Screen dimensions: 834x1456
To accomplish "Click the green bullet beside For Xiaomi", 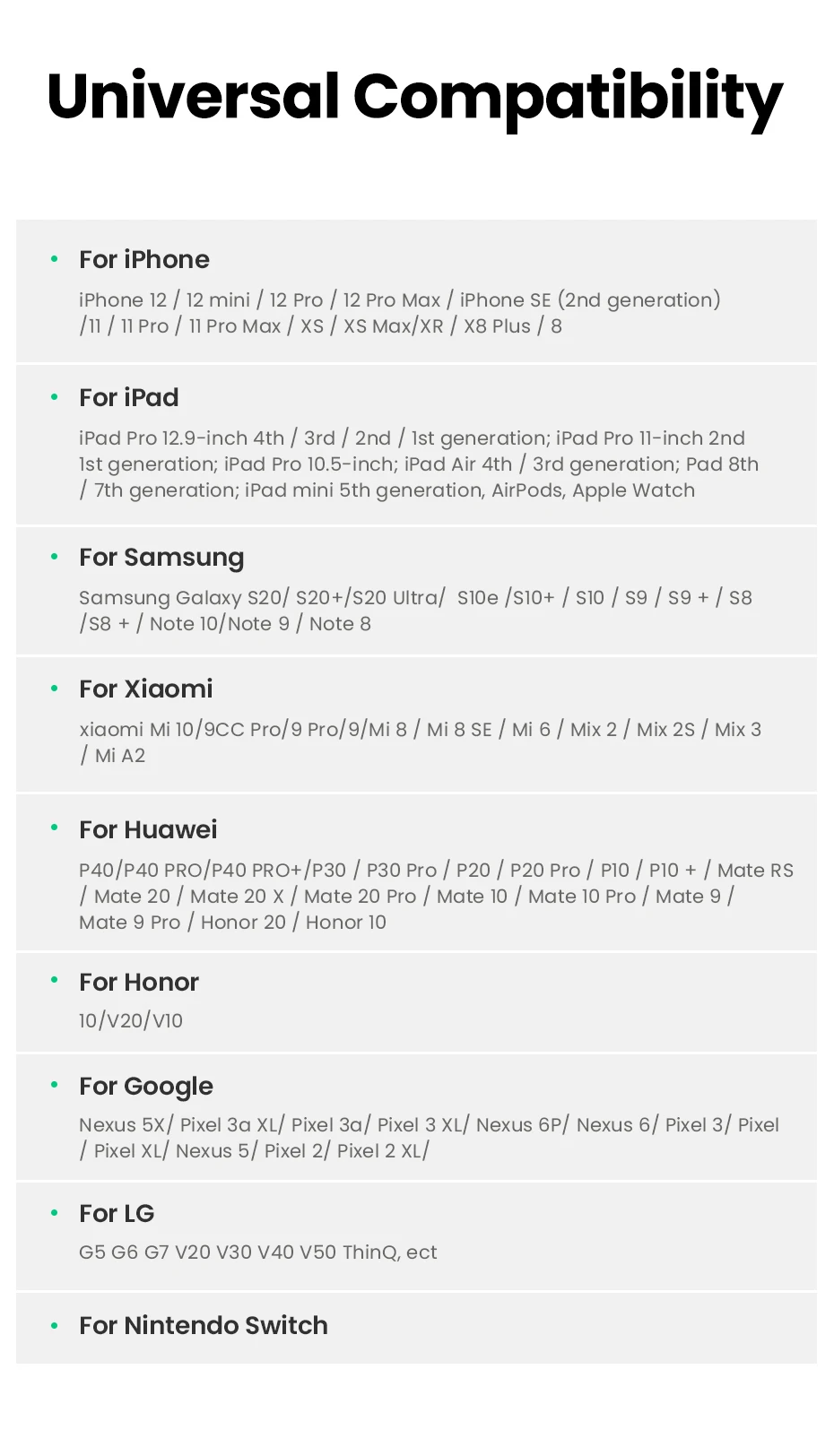I will 55,689.
